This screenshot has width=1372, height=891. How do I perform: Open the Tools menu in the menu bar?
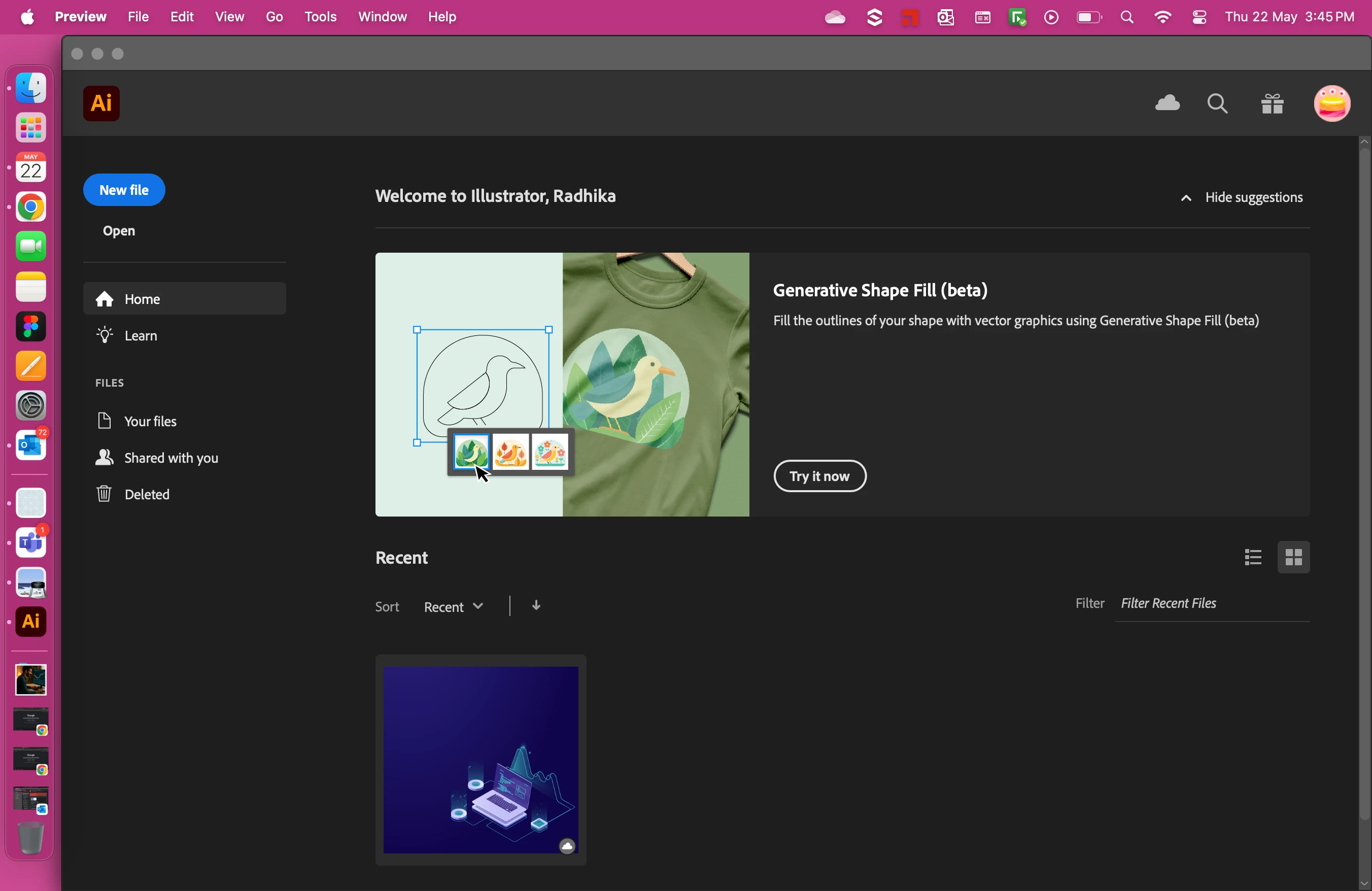point(320,17)
